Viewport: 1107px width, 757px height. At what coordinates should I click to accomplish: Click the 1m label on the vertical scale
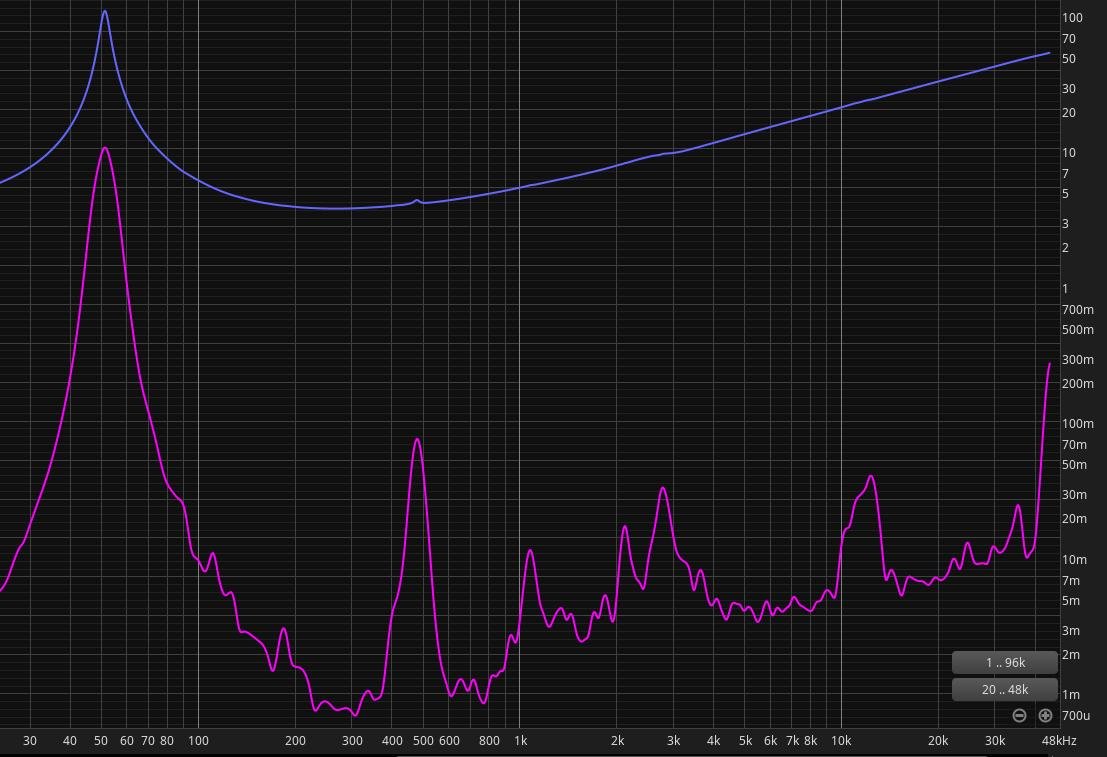tap(1070, 695)
